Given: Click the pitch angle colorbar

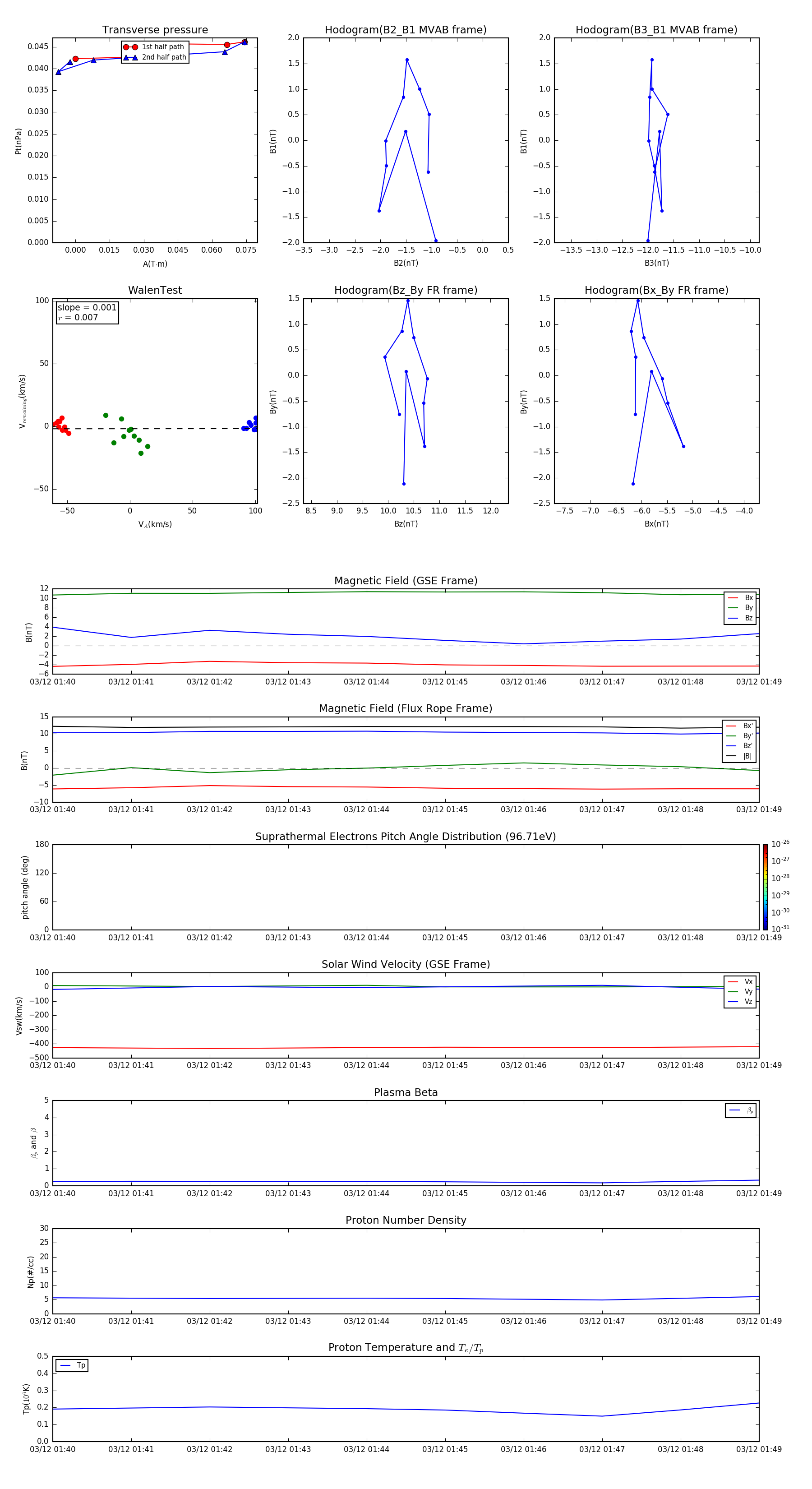Looking at the screenshot, I should [765, 887].
